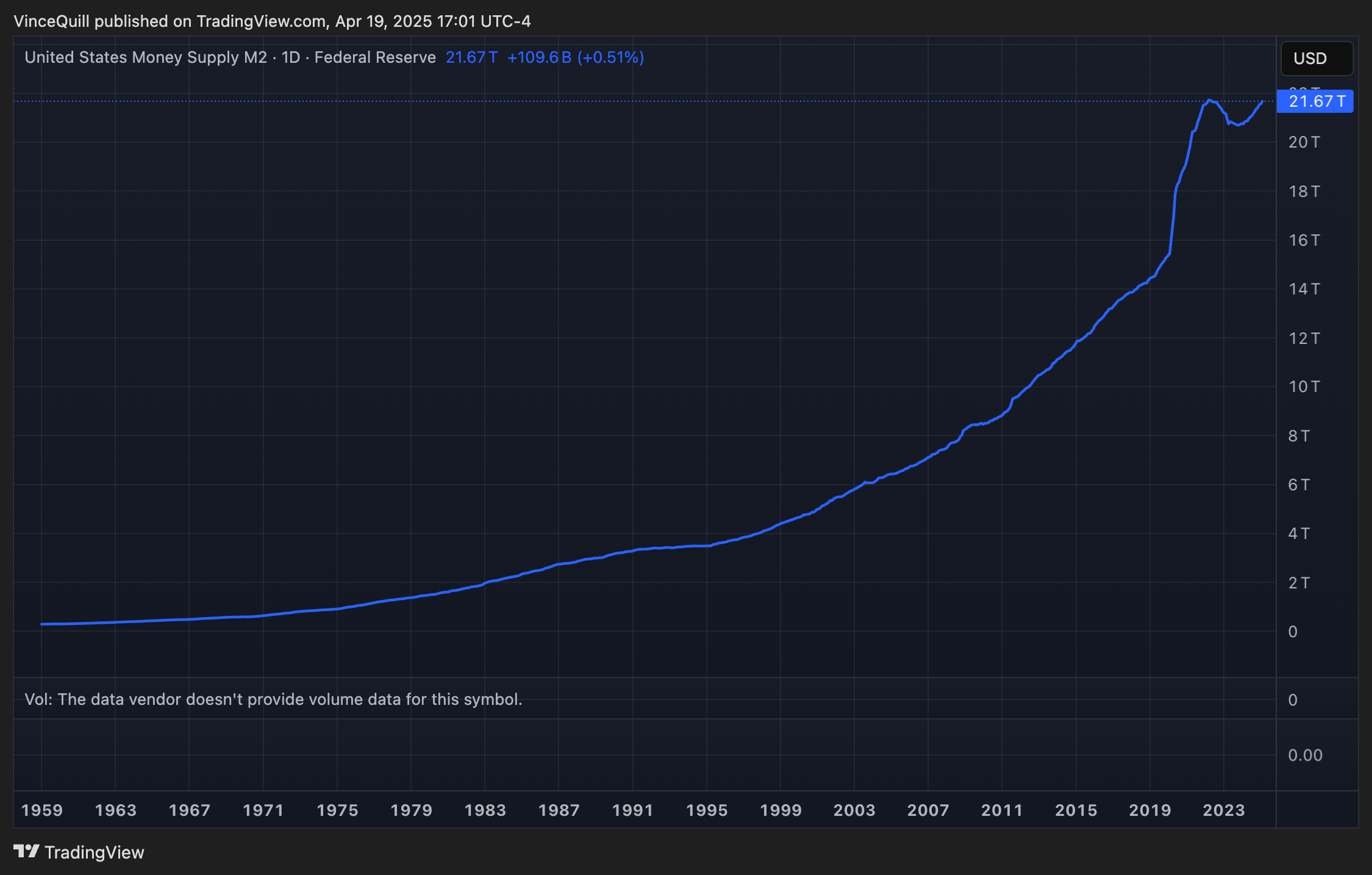Select the United States Money Supply M2 title
Screen dimensions: 1372x875
point(146,57)
